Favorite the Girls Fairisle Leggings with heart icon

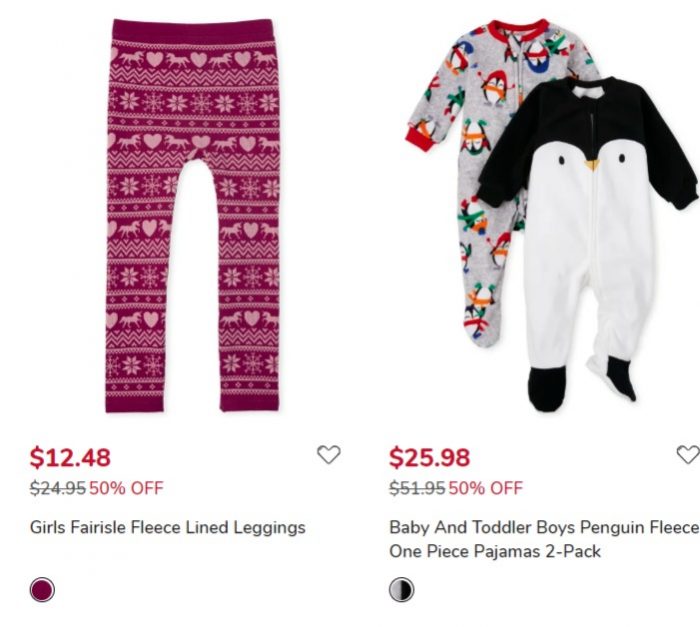coord(328,455)
